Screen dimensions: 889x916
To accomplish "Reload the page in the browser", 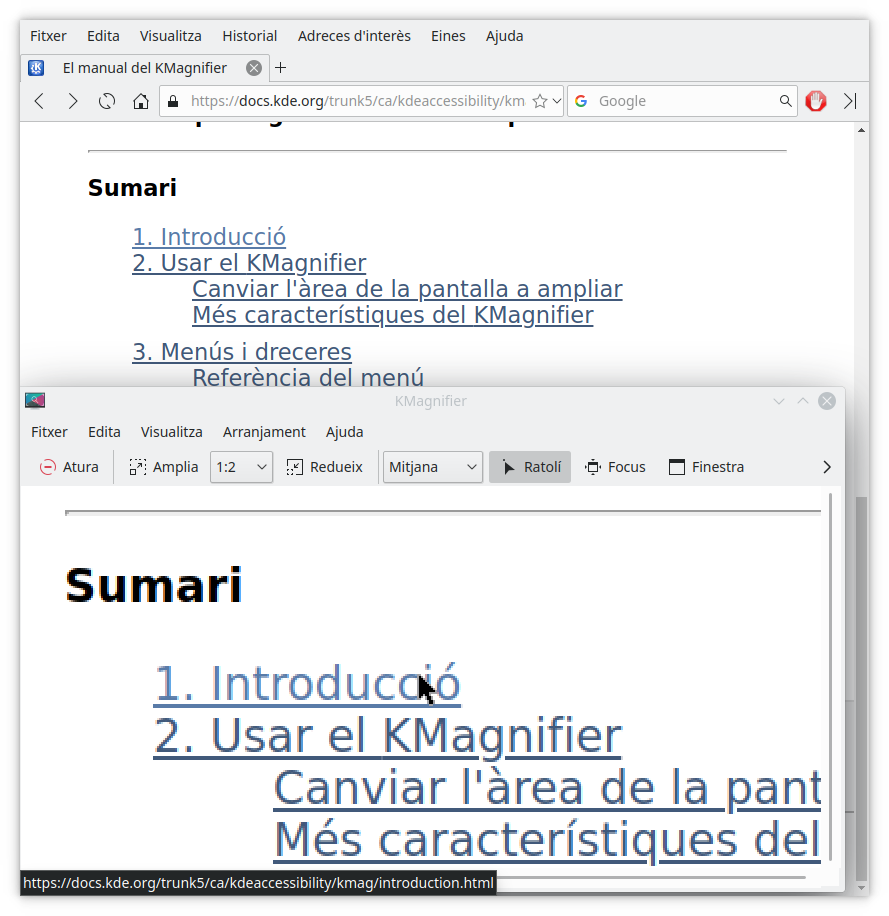I will (107, 101).
